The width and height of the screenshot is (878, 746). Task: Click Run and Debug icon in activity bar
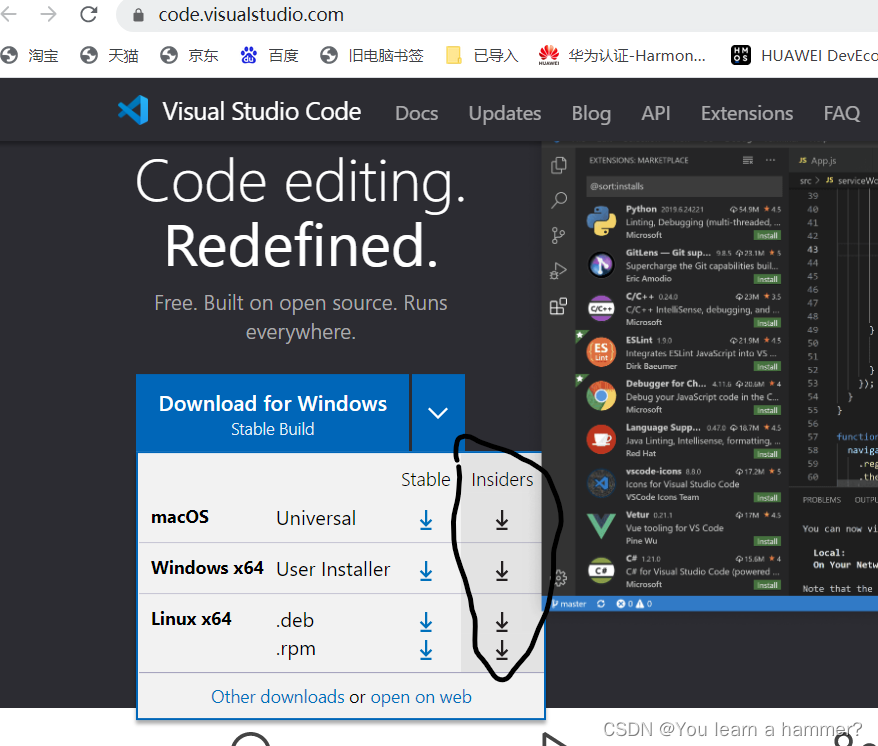[558, 271]
